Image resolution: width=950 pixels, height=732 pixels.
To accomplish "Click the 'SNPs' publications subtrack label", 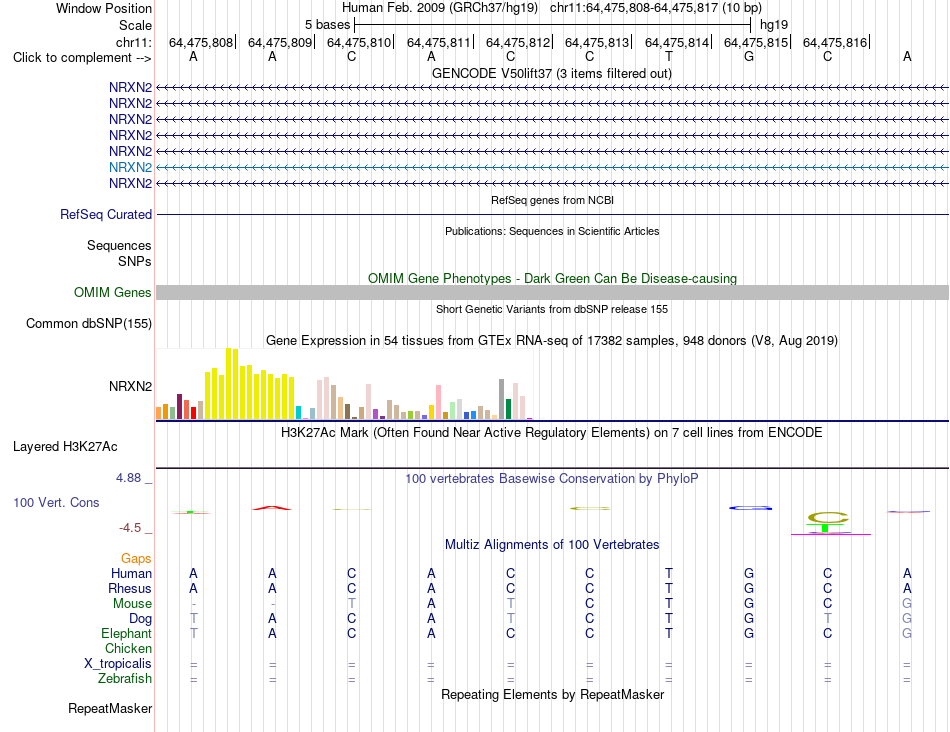I will 135,261.
